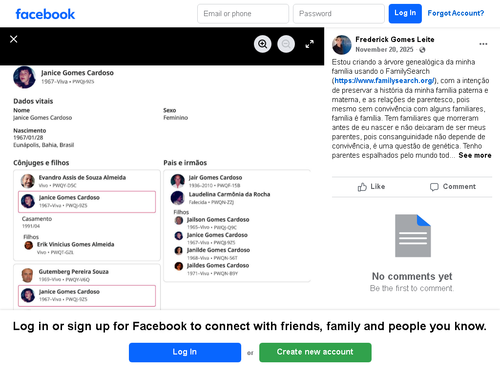Click the 'Janilde Gomes Cardoso' name
The image size is (500, 375).
(x=218, y=250)
